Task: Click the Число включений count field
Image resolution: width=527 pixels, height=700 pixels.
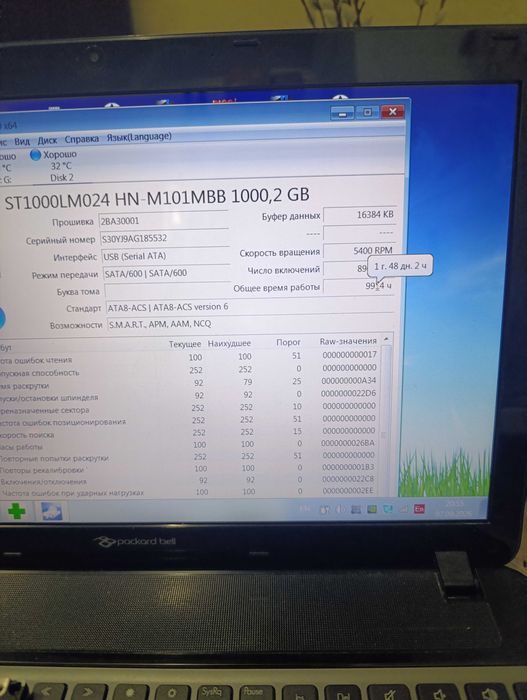Action: [346, 268]
